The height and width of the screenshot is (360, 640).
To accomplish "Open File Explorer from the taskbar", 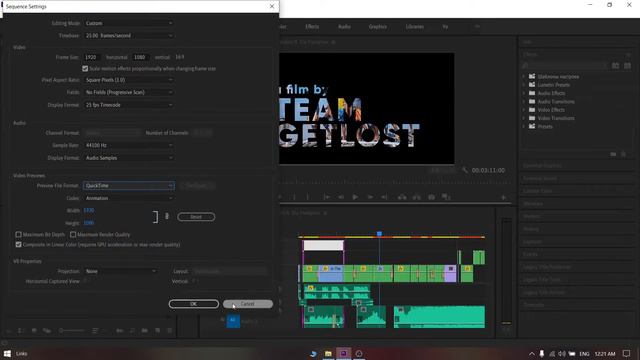I will (x=328, y=353).
